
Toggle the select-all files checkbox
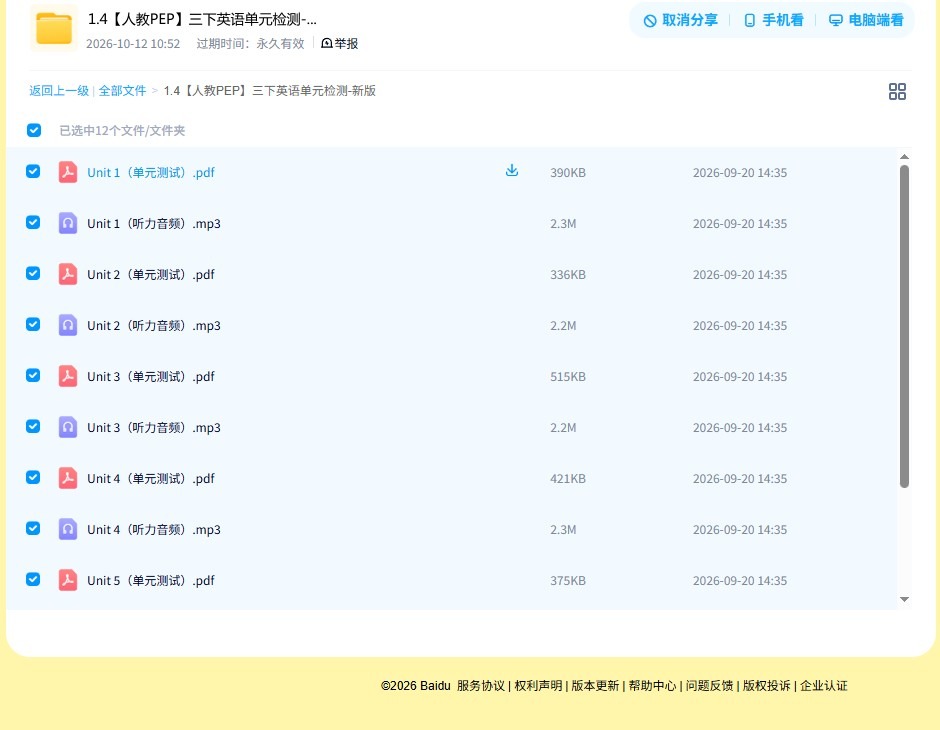coord(34,130)
